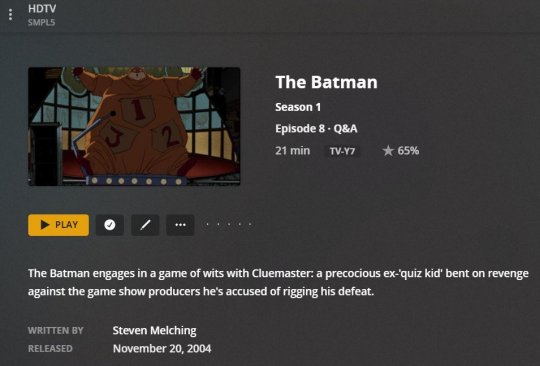Open the more actions ellipsis button

tap(180, 225)
